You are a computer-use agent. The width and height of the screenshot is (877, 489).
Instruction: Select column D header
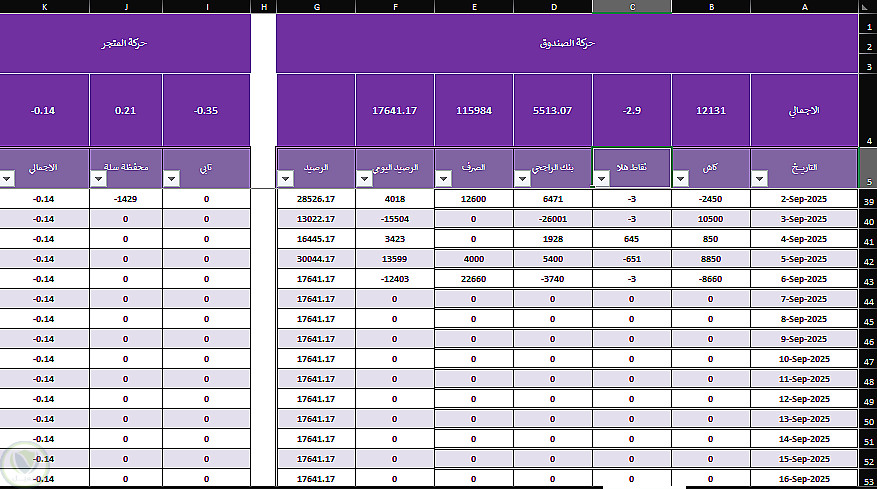click(553, 7)
